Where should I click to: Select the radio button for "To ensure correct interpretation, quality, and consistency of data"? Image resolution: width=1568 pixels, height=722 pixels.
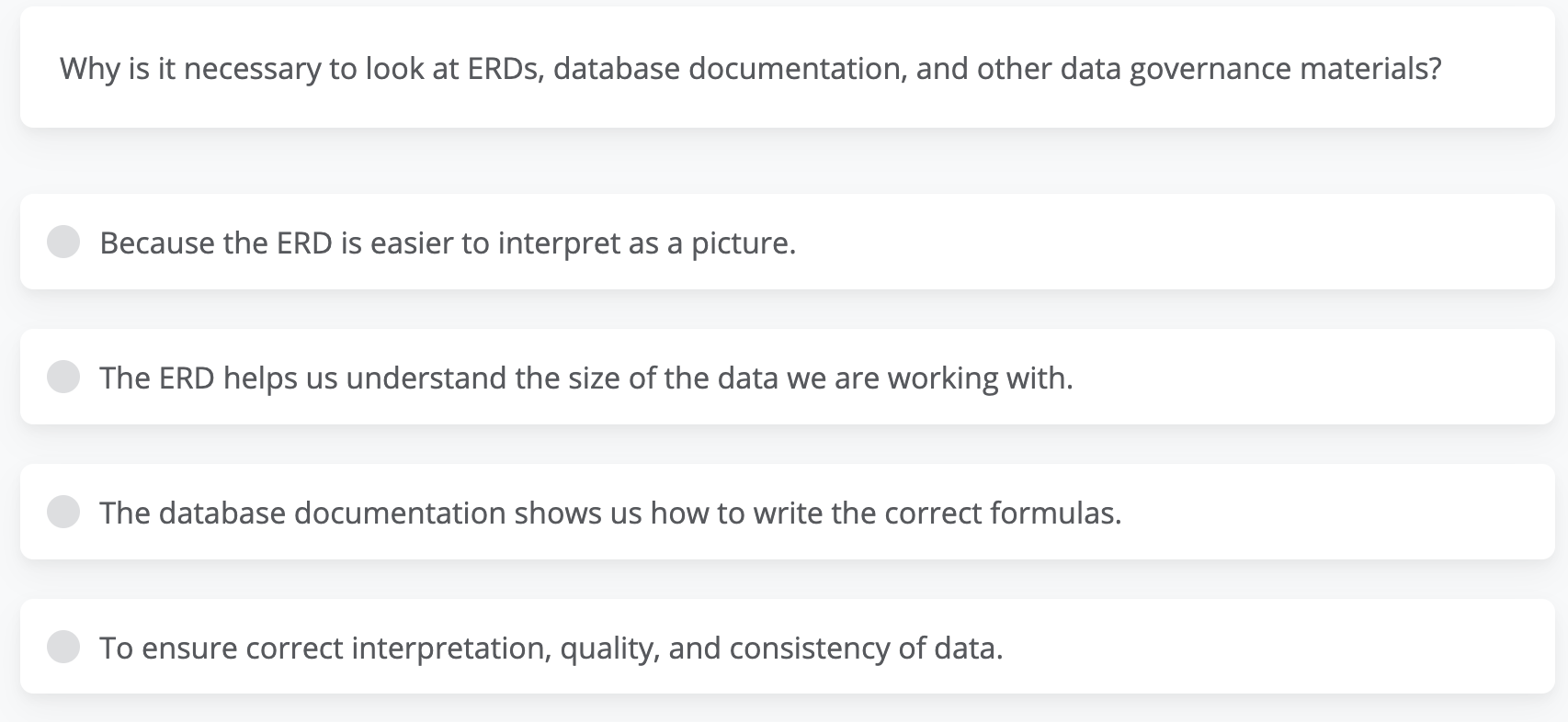(x=62, y=646)
